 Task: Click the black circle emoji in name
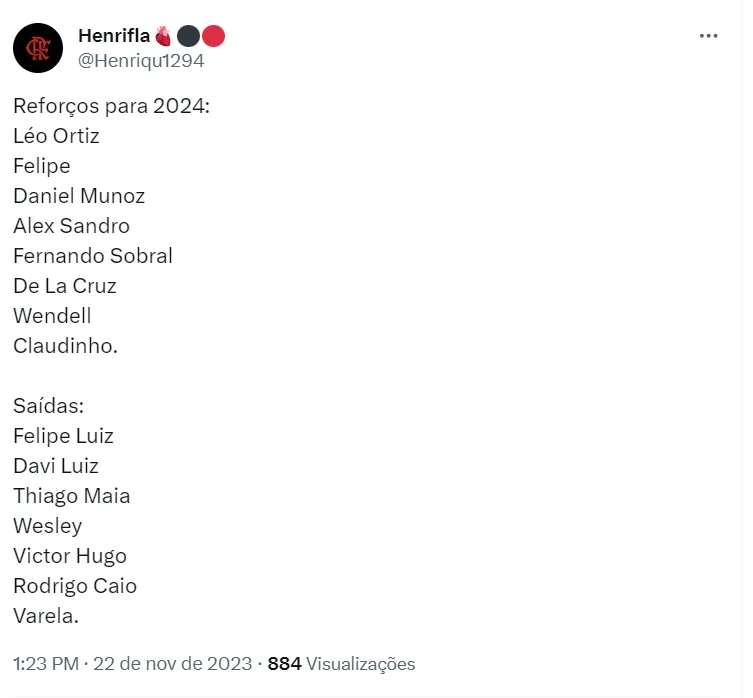point(189,37)
